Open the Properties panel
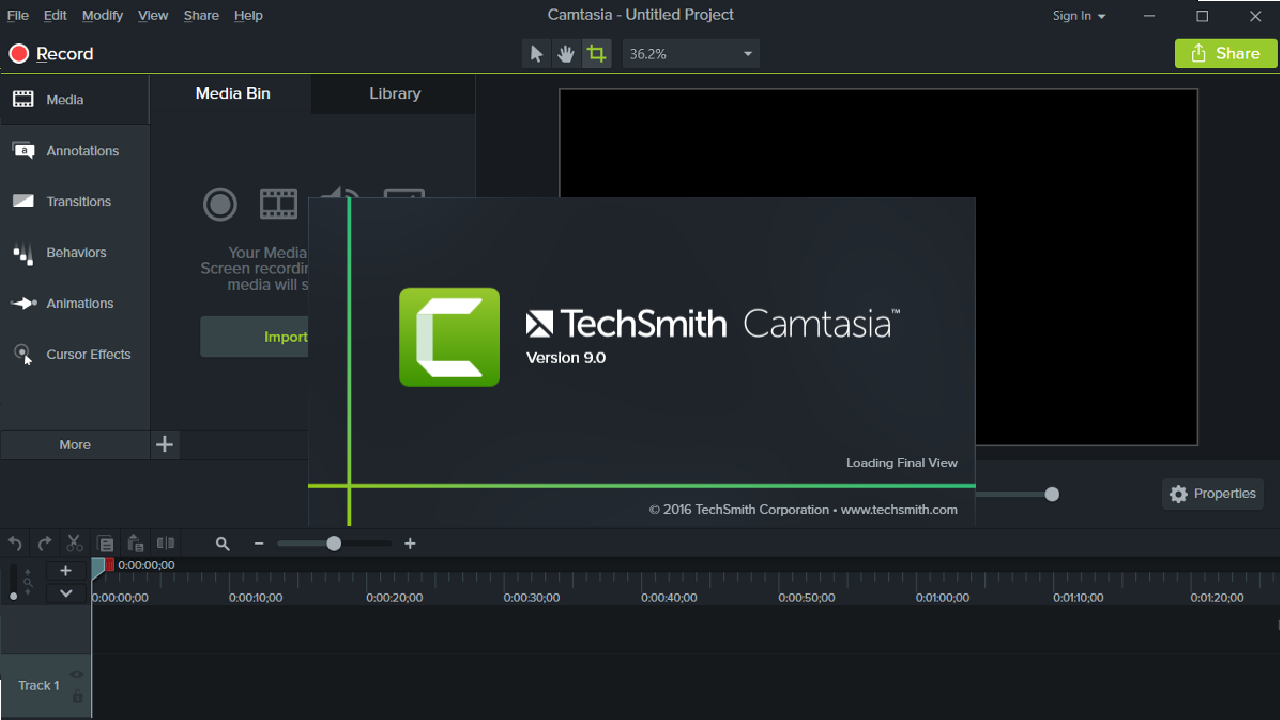 (x=1213, y=494)
